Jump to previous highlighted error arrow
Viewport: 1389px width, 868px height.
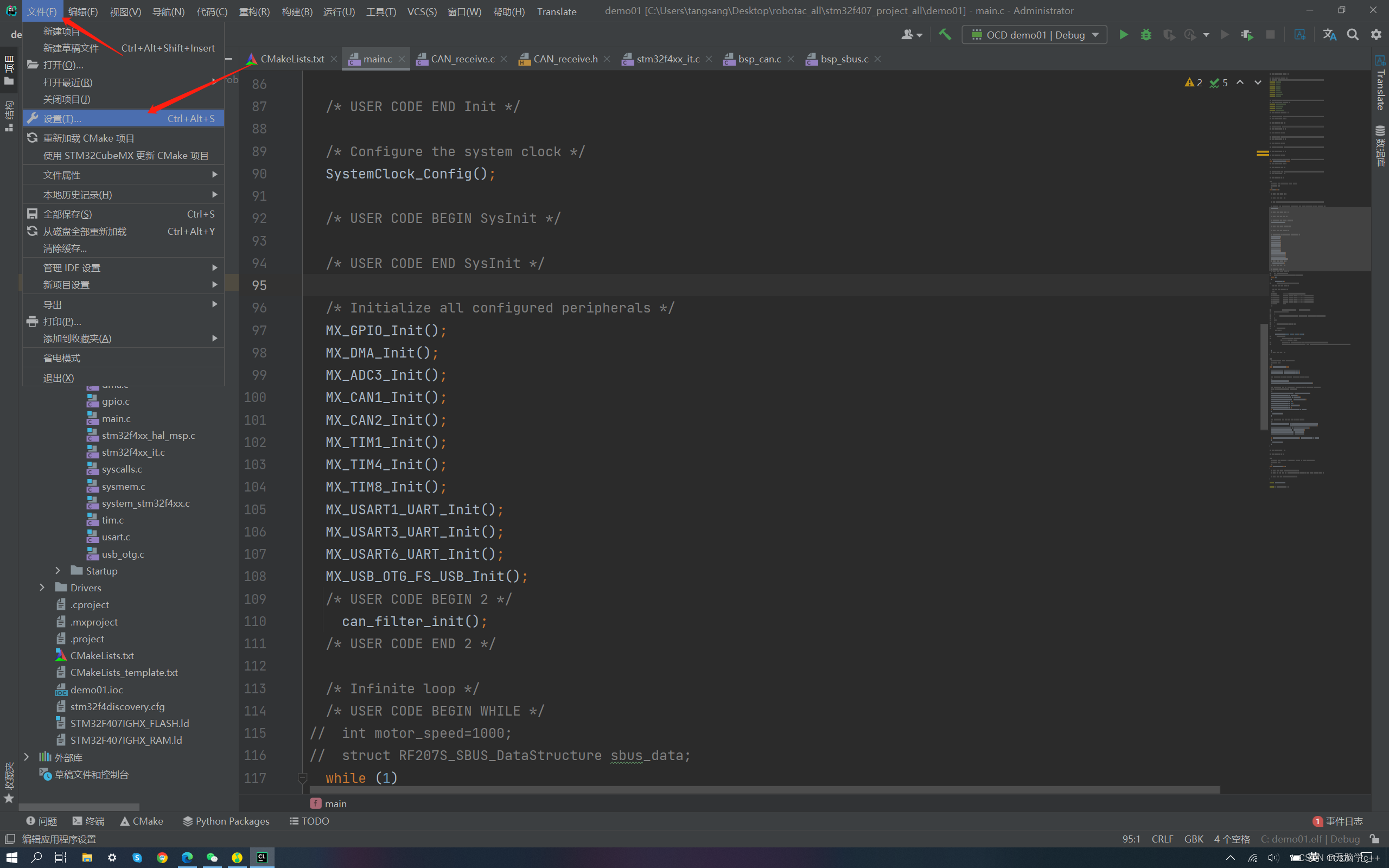coord(1240,82)
